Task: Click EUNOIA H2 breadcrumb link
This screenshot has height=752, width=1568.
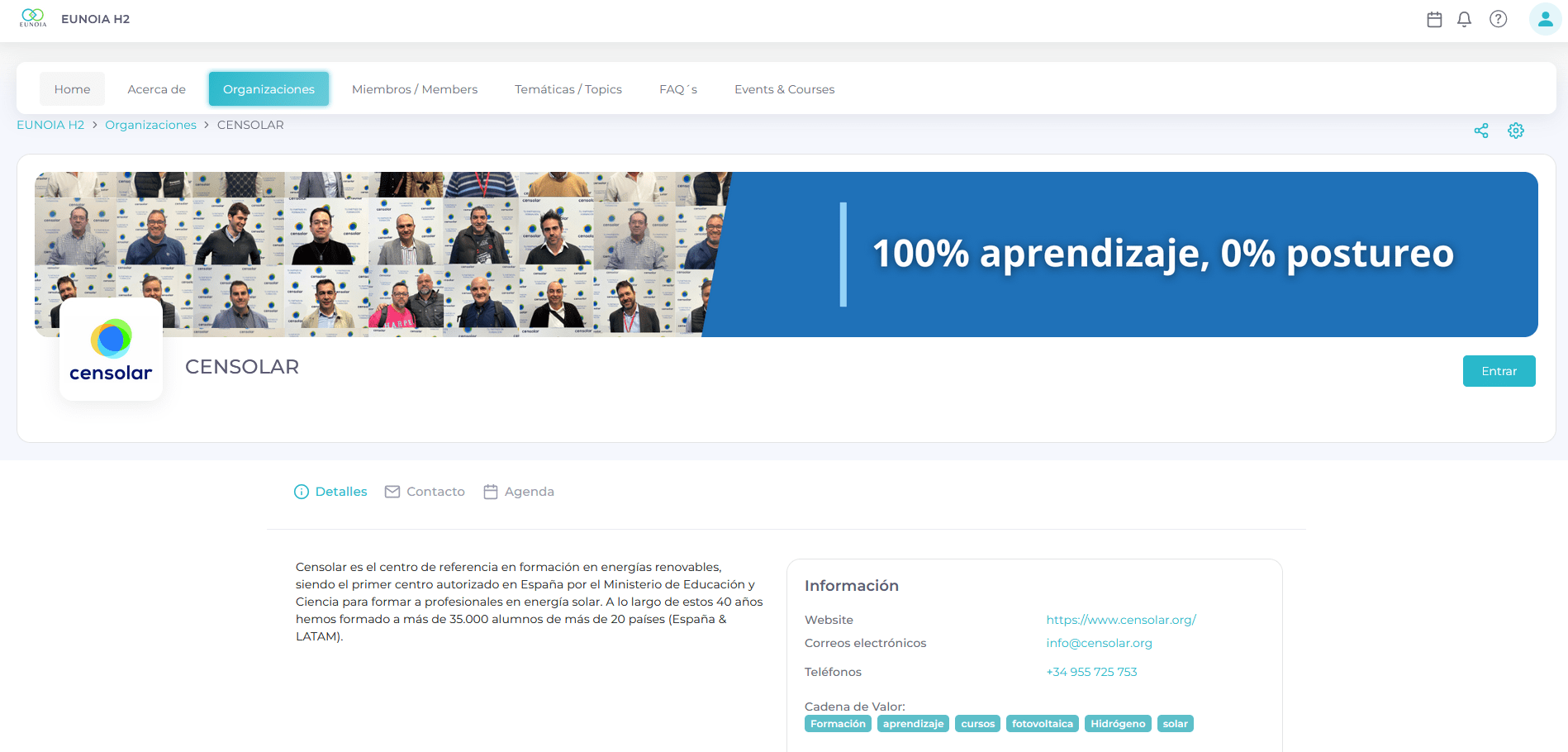Action: pyautogui.click(x=50, y=125)
